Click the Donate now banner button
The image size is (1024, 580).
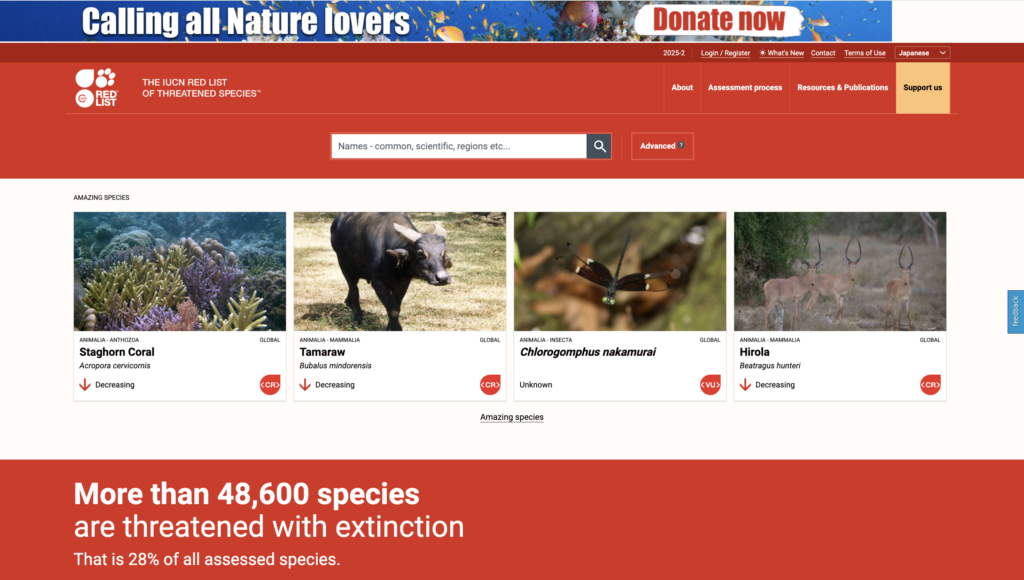click(x=718, y=20)
